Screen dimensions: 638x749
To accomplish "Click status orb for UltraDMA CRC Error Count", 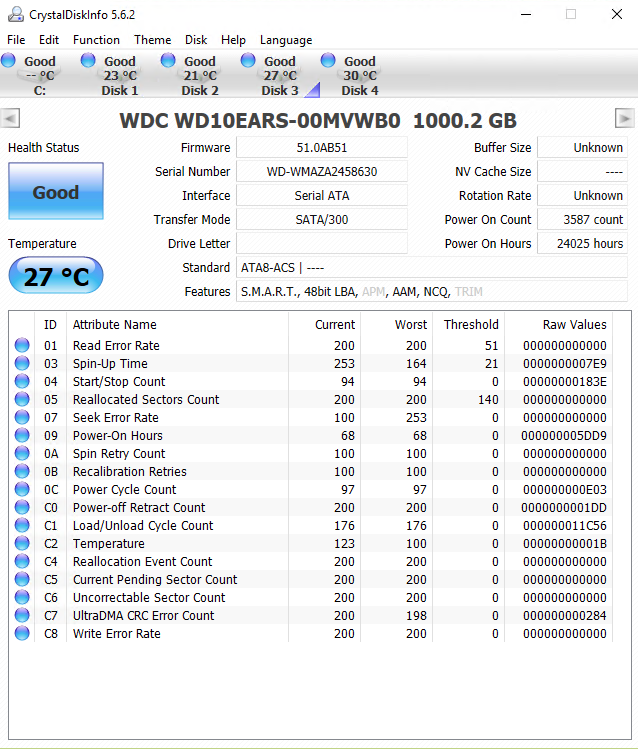I will (22, 615).
